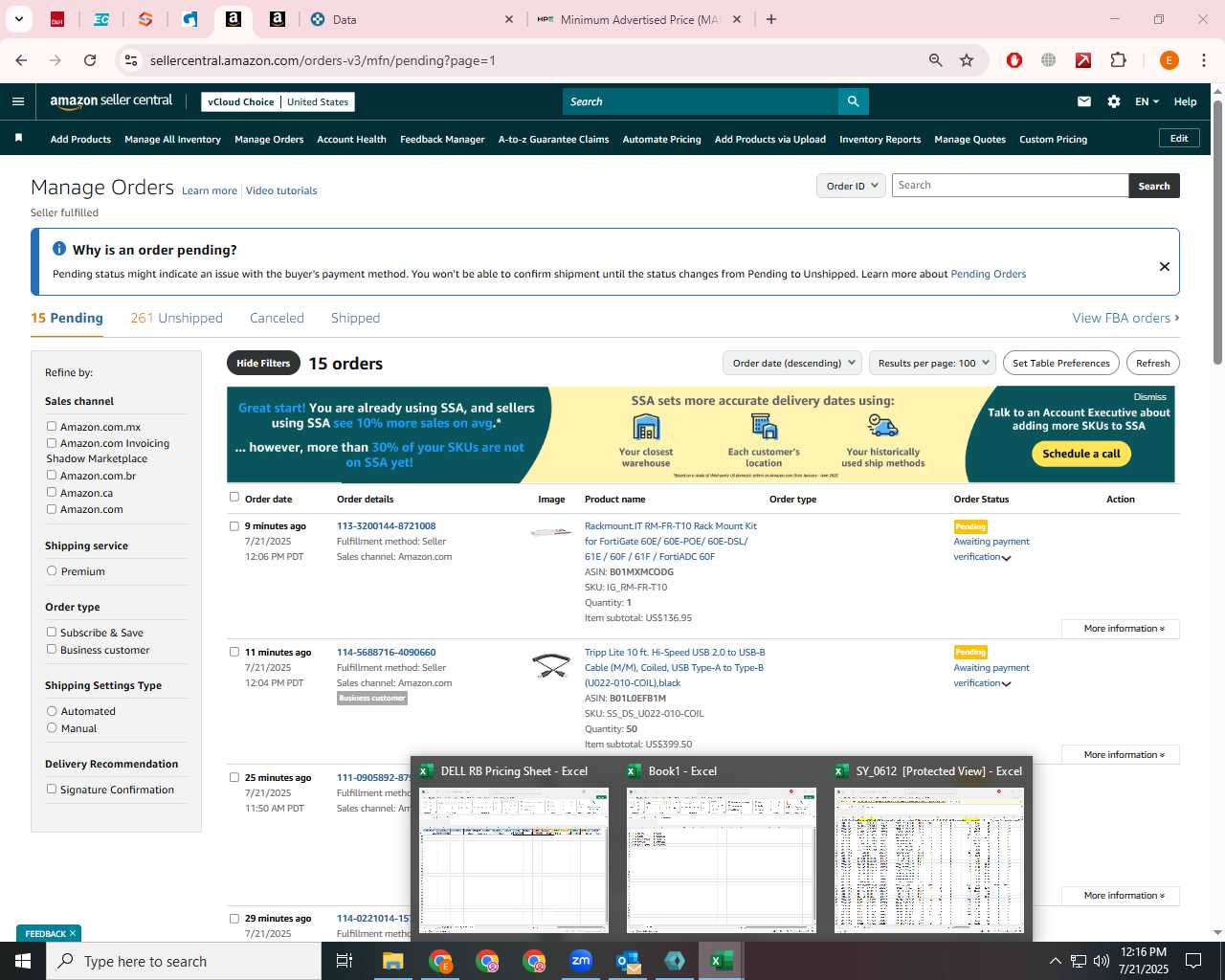Check the Business customer filter
The image size is (1225, 980).
pos(52,649)
